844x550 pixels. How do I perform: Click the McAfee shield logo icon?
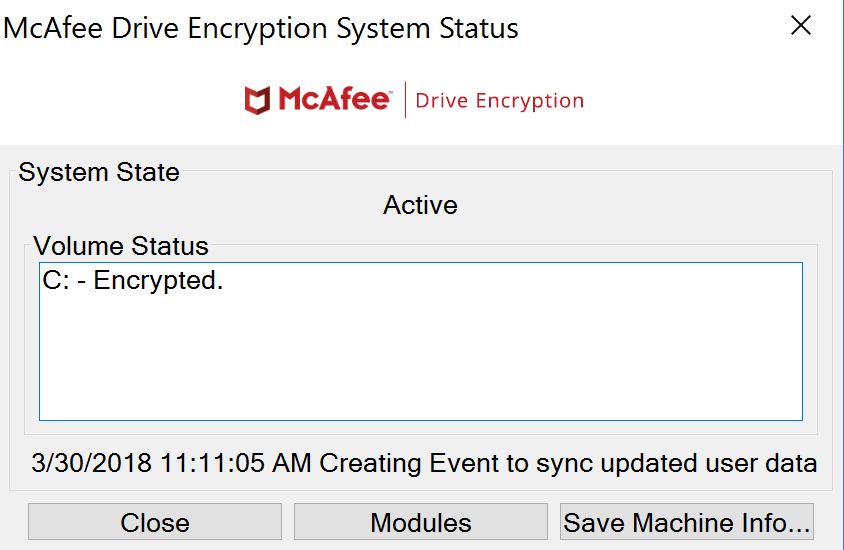pos(258,100)
